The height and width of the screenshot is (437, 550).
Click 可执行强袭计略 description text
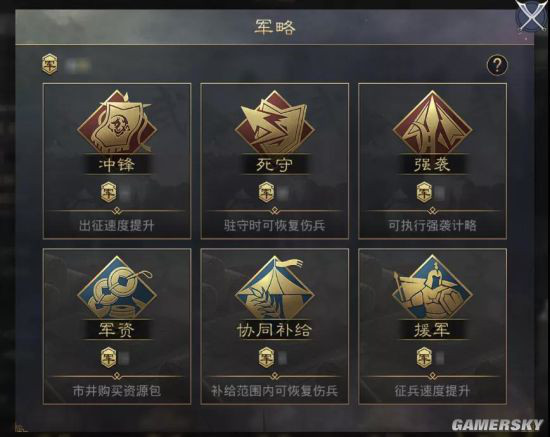pos(432,226)
